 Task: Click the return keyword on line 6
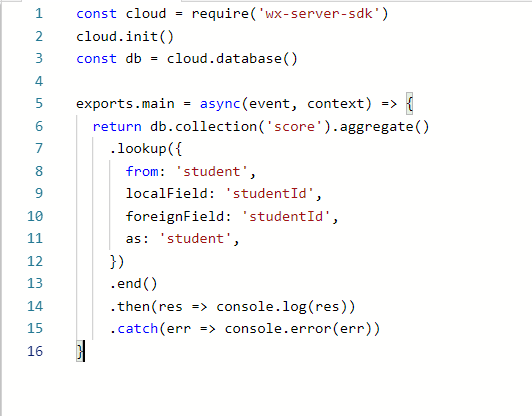pos(117,127)
